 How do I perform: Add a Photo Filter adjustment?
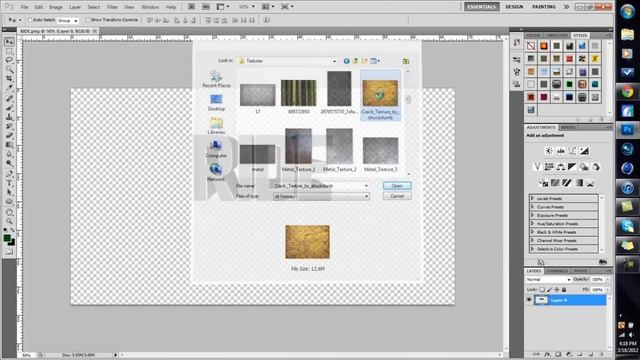pyautogui.click(x=584, y=167)
